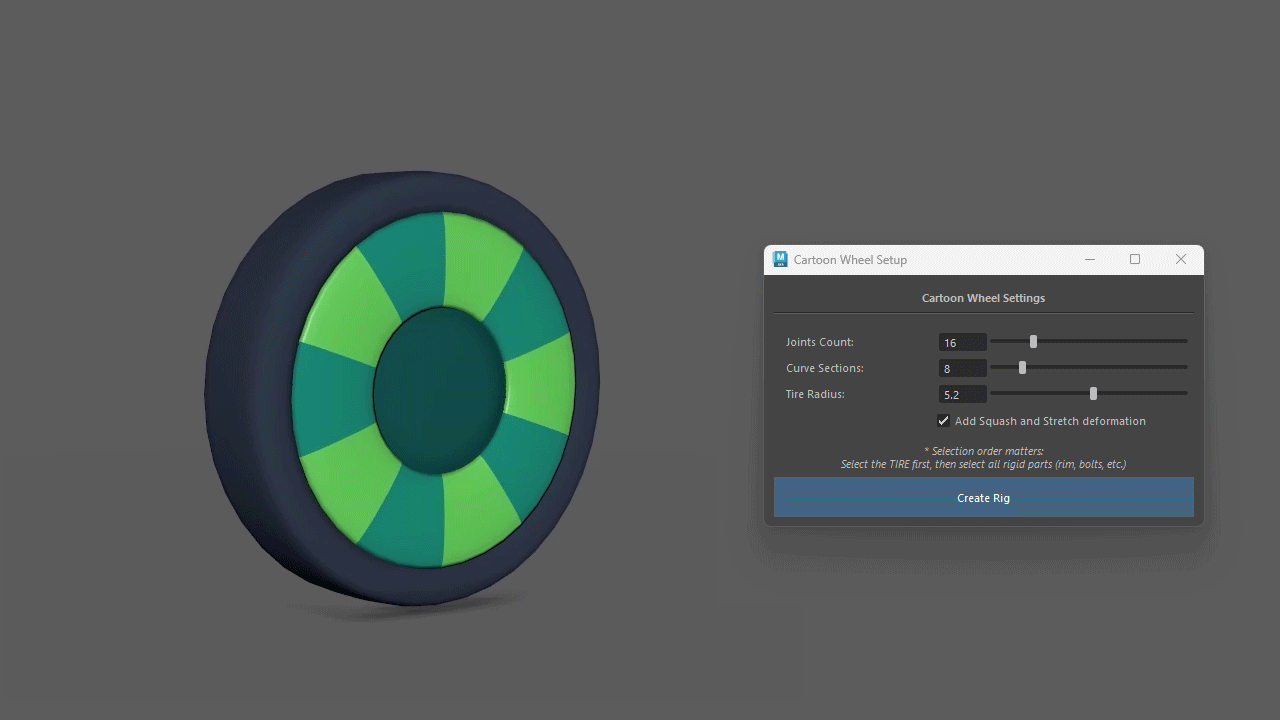Image resolution: width=1280 pixels, height=720 pixels.
Task: Select the center hub of the wheel
Action: [439, 390]
